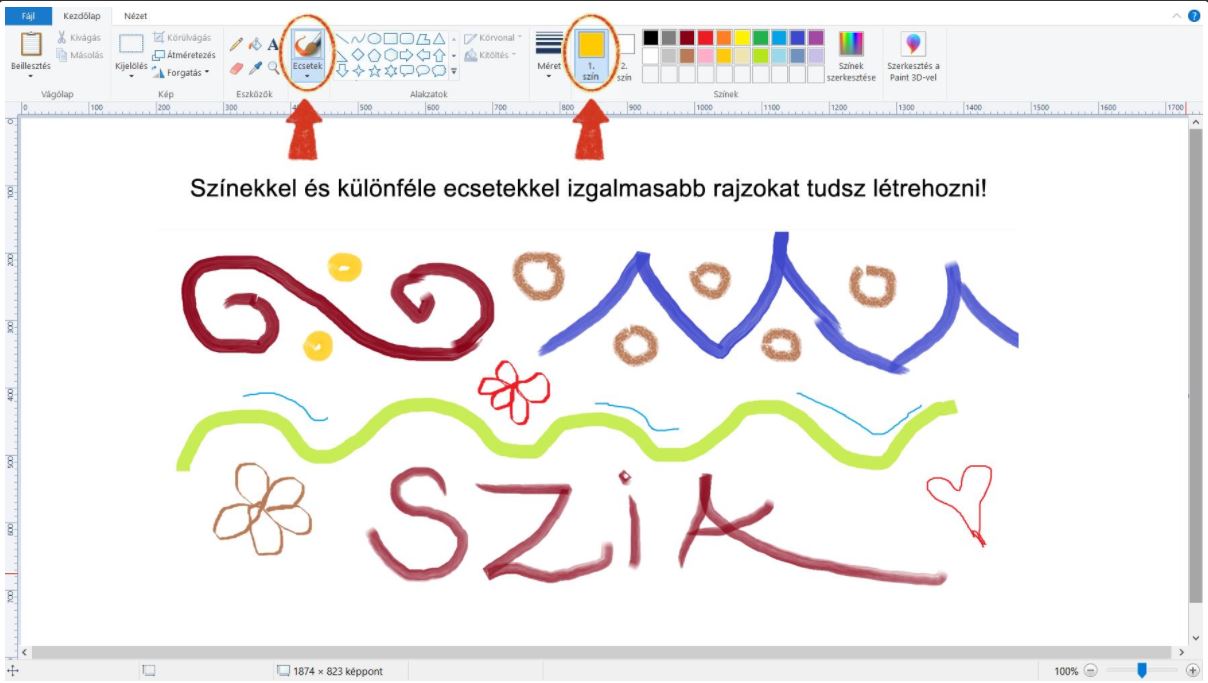Pick the black color swatch
Image resolution: width=1208 pixels, height=683 pixels.
[x=651, y=38]
